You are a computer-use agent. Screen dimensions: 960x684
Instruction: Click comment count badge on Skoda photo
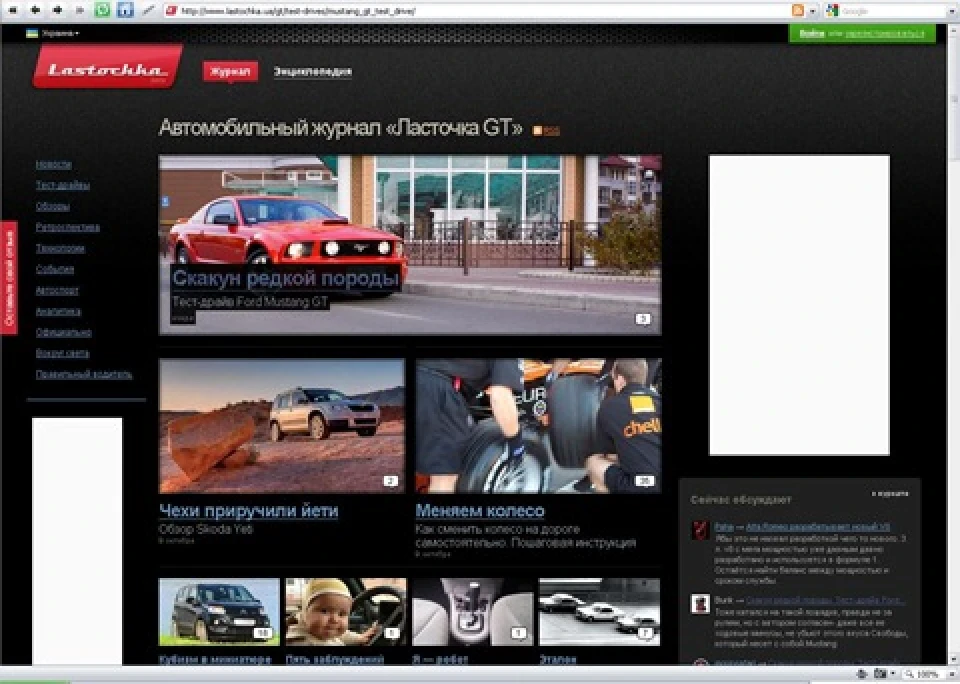tap(391, 481)
